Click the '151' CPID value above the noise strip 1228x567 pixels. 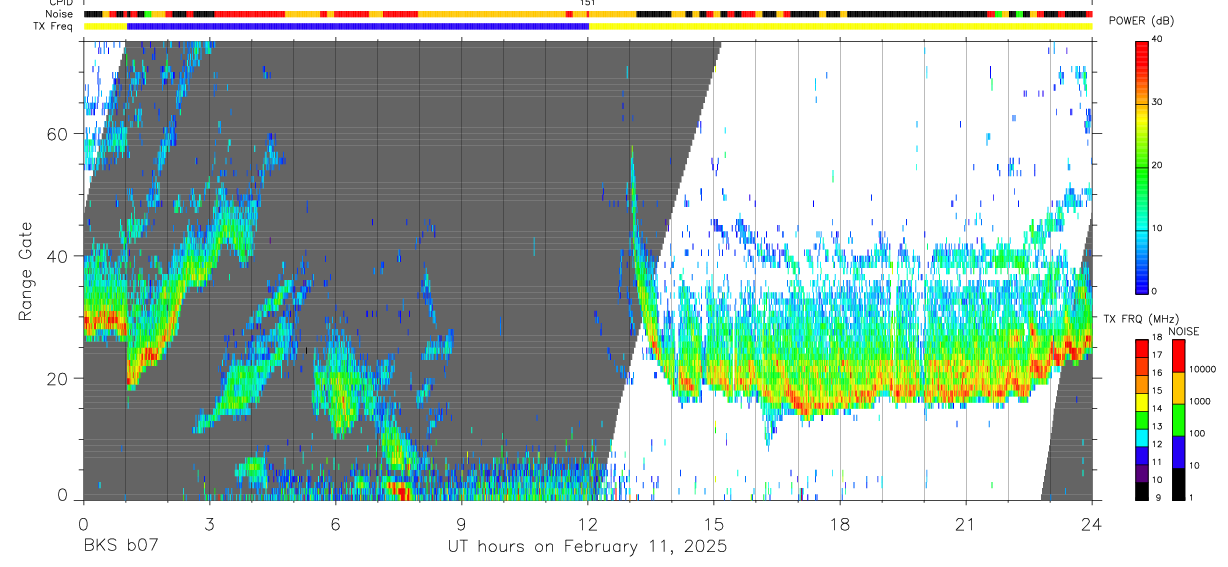pos(588,3)
